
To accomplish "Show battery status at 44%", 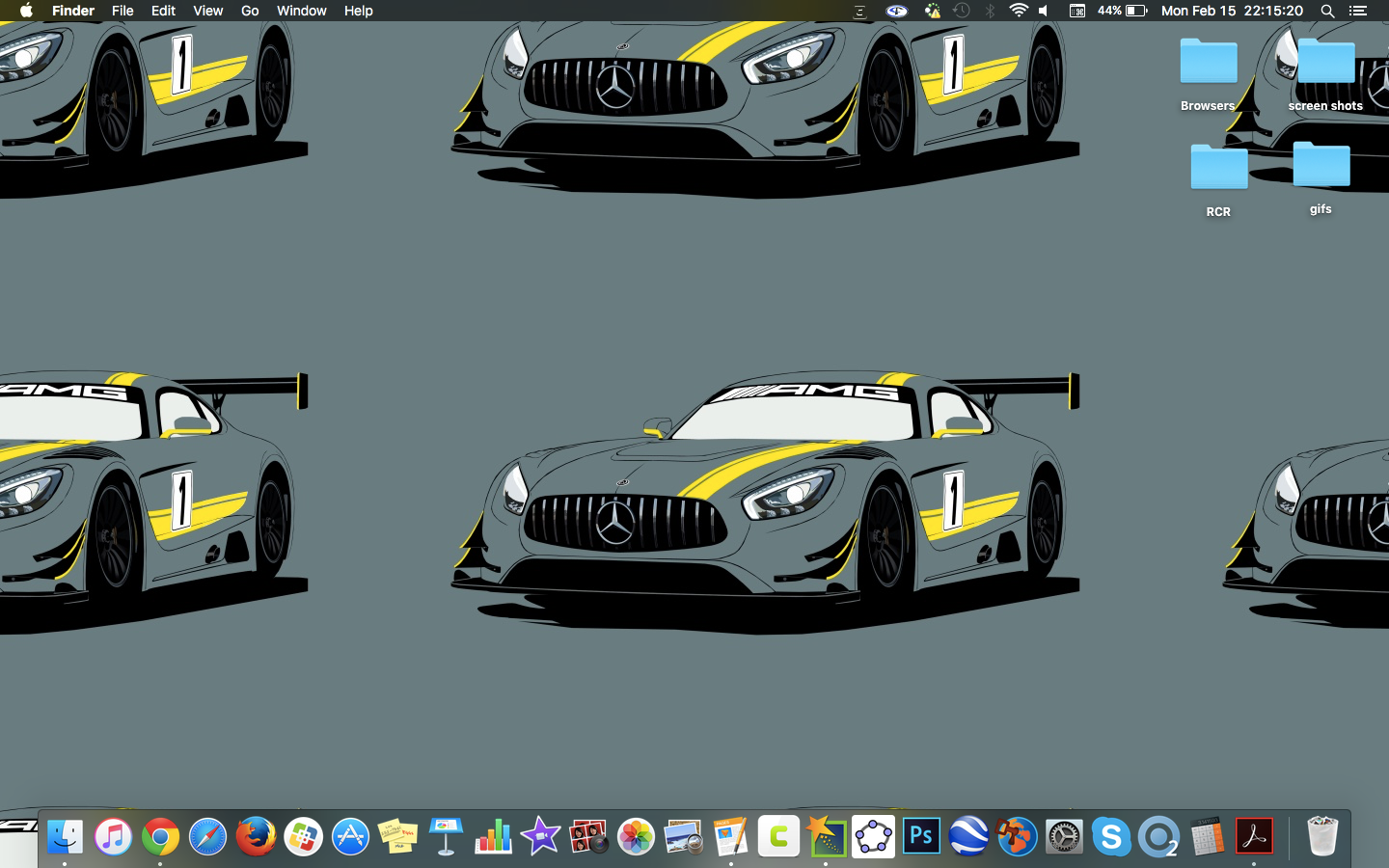I will point(1122,11).
